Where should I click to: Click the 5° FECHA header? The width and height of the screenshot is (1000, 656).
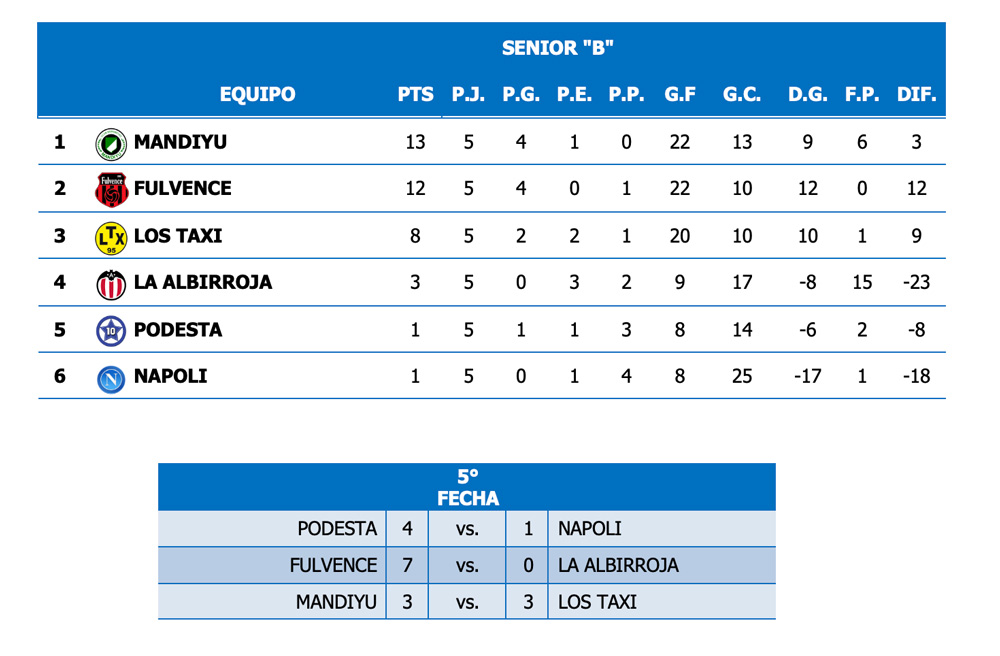click(467, 487)
